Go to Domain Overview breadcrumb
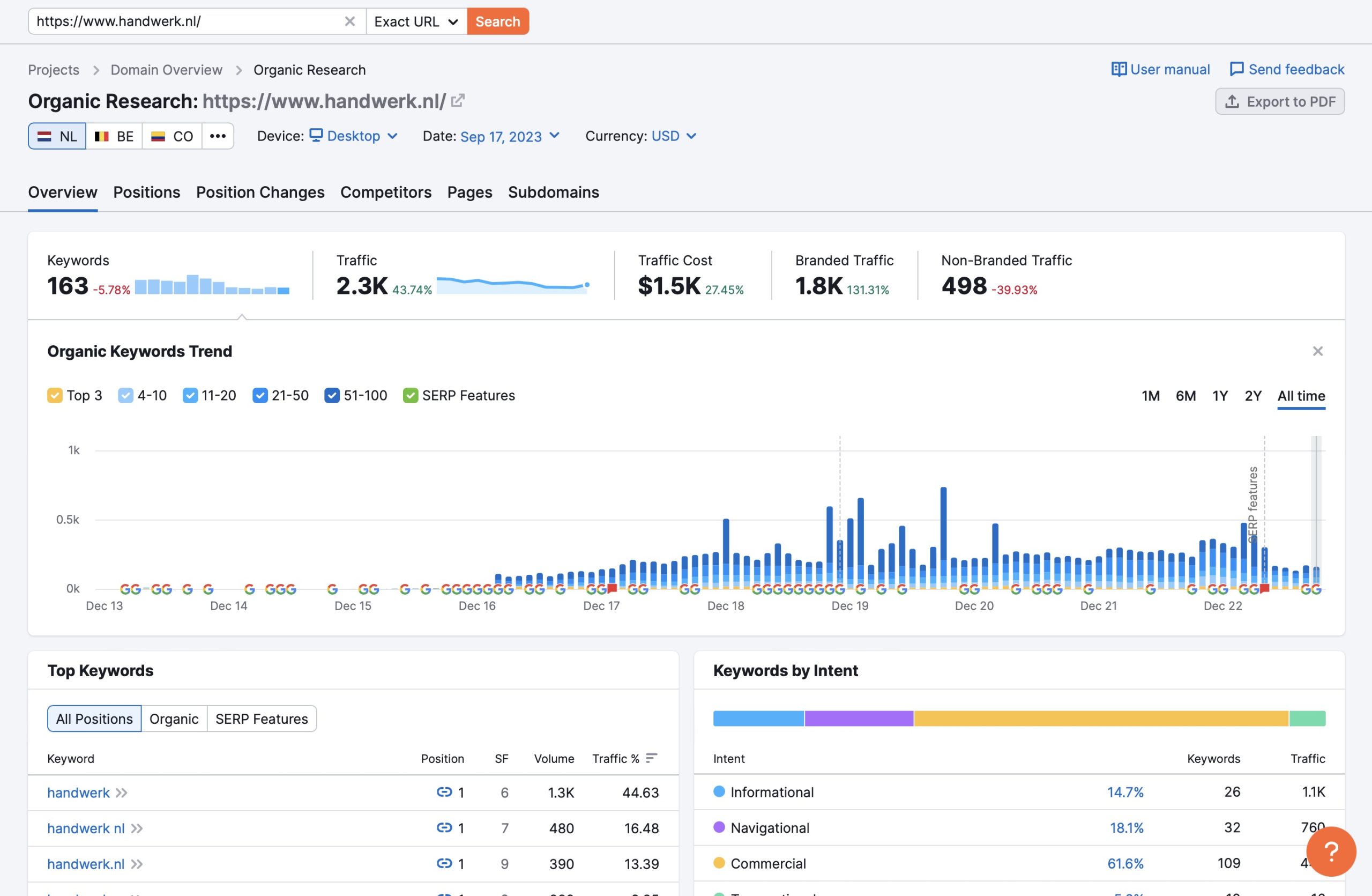The image size is (1372, 896). tap(166, 70)
